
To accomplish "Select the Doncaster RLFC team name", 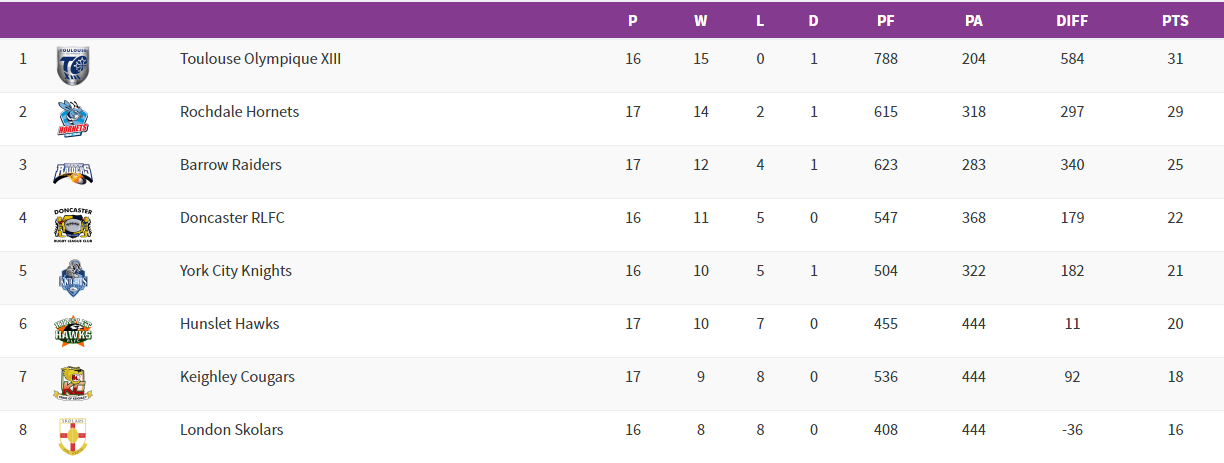I will (232, 218).
